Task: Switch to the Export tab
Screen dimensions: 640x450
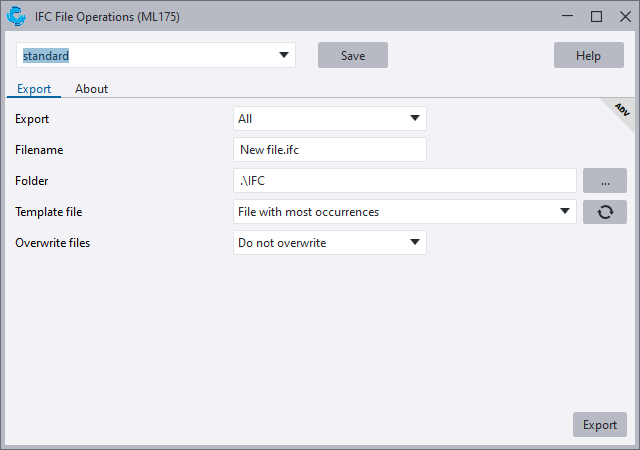Action: 34,89
